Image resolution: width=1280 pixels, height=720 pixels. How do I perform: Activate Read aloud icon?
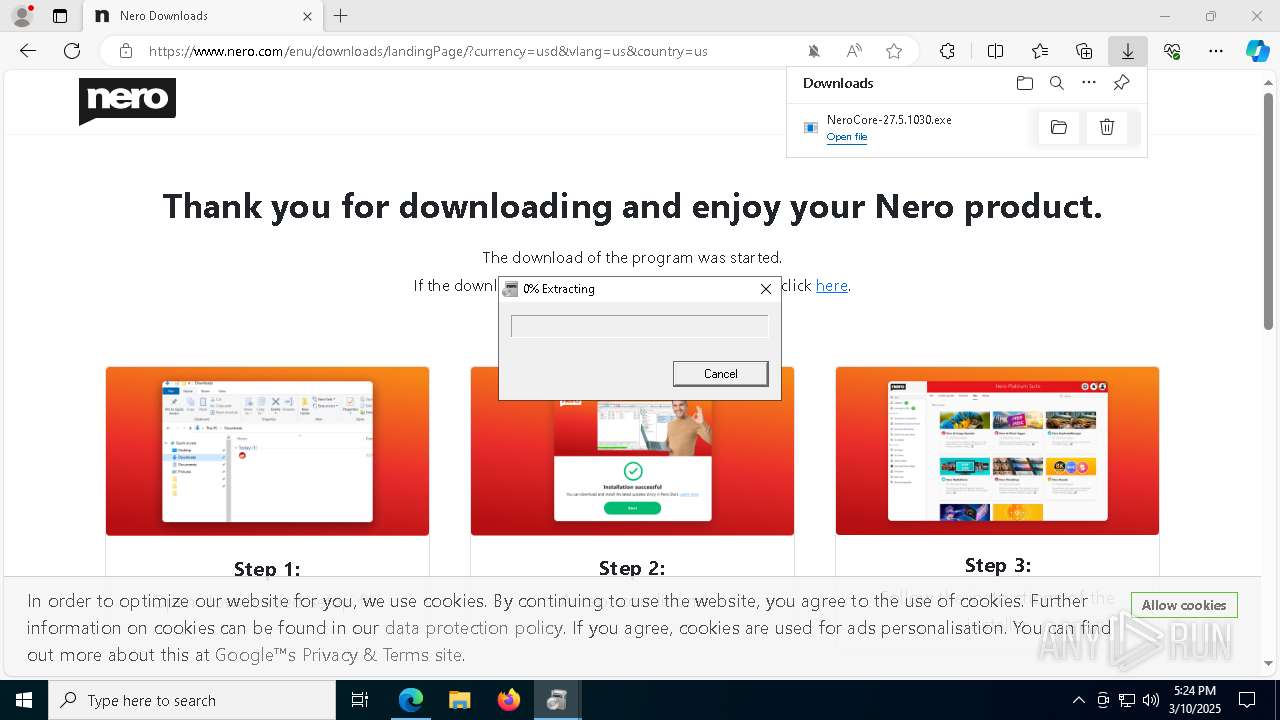click(854, 51)
